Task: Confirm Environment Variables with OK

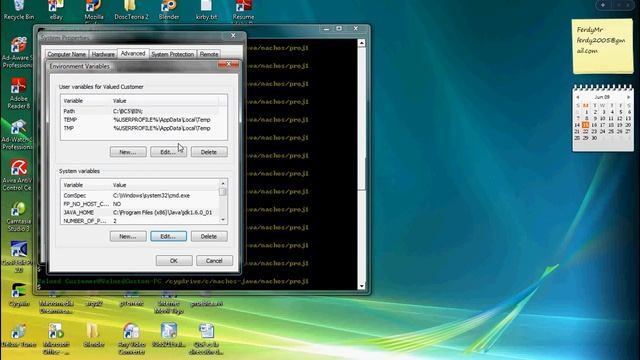Action: (x=174, y=261)
